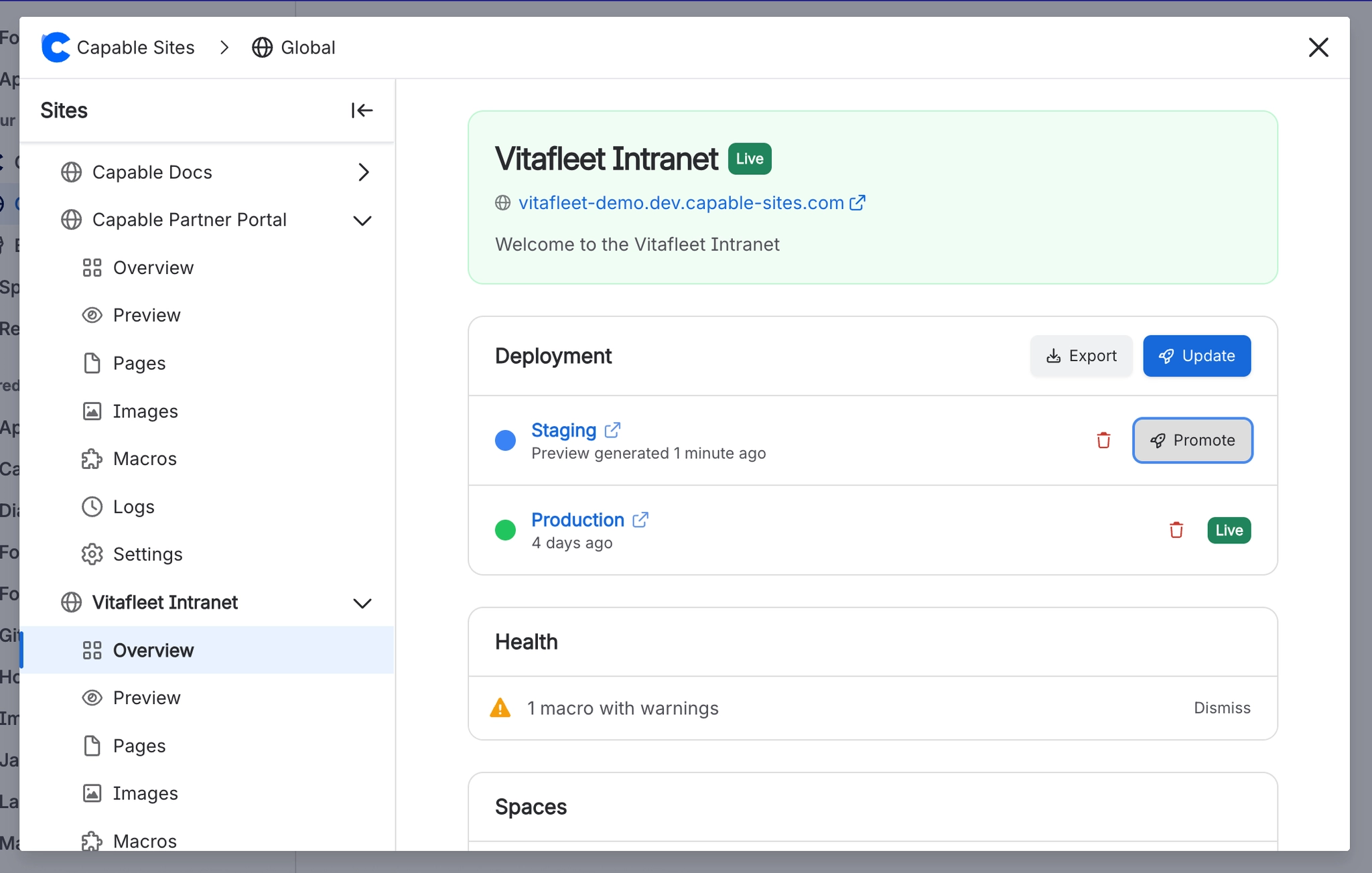Collapse the Capable Partner Portal site

[x=362, y=220]
